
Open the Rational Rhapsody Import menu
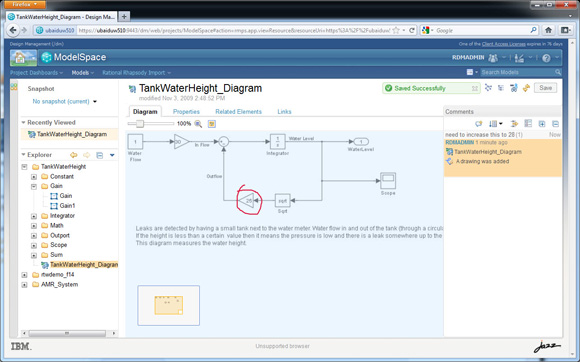136,72
